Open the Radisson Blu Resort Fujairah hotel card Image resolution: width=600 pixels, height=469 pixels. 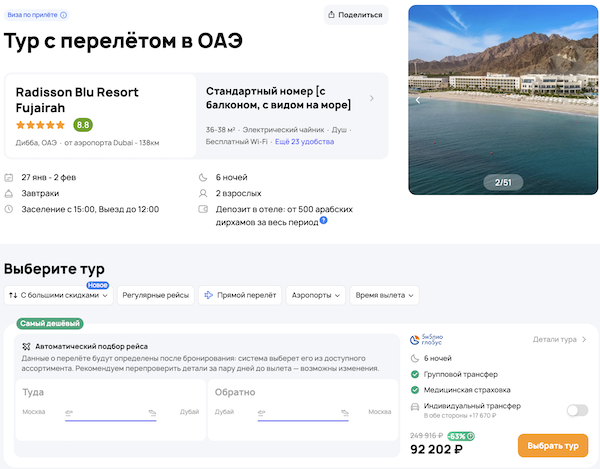click(x=100, y=116)
